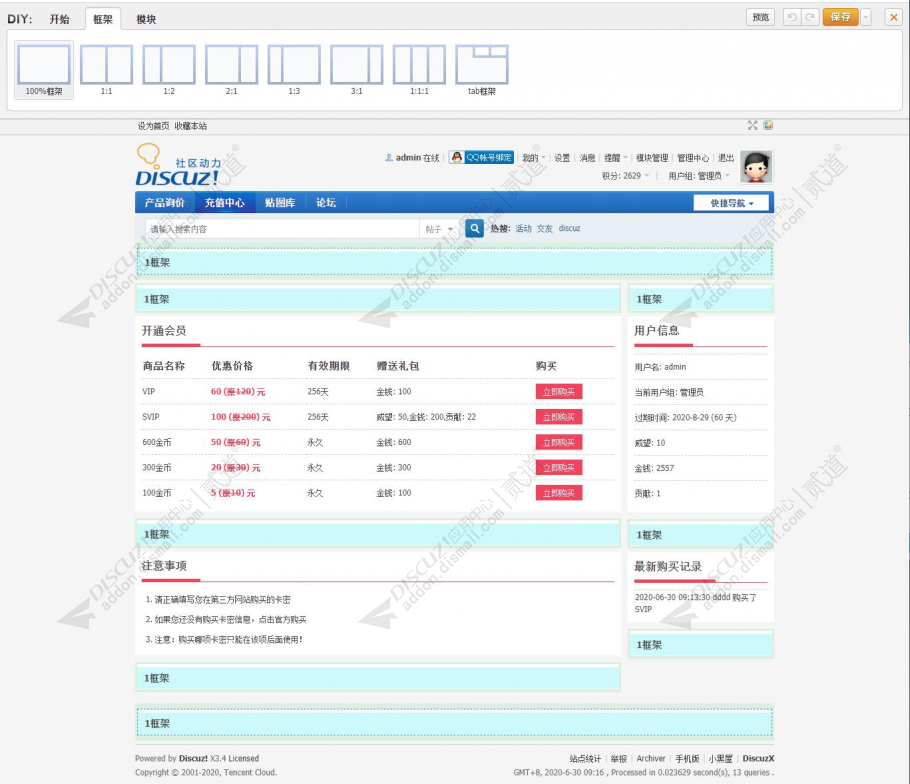910x784 pixels.
Task: Click the admin user avatar
Action: 756,167
